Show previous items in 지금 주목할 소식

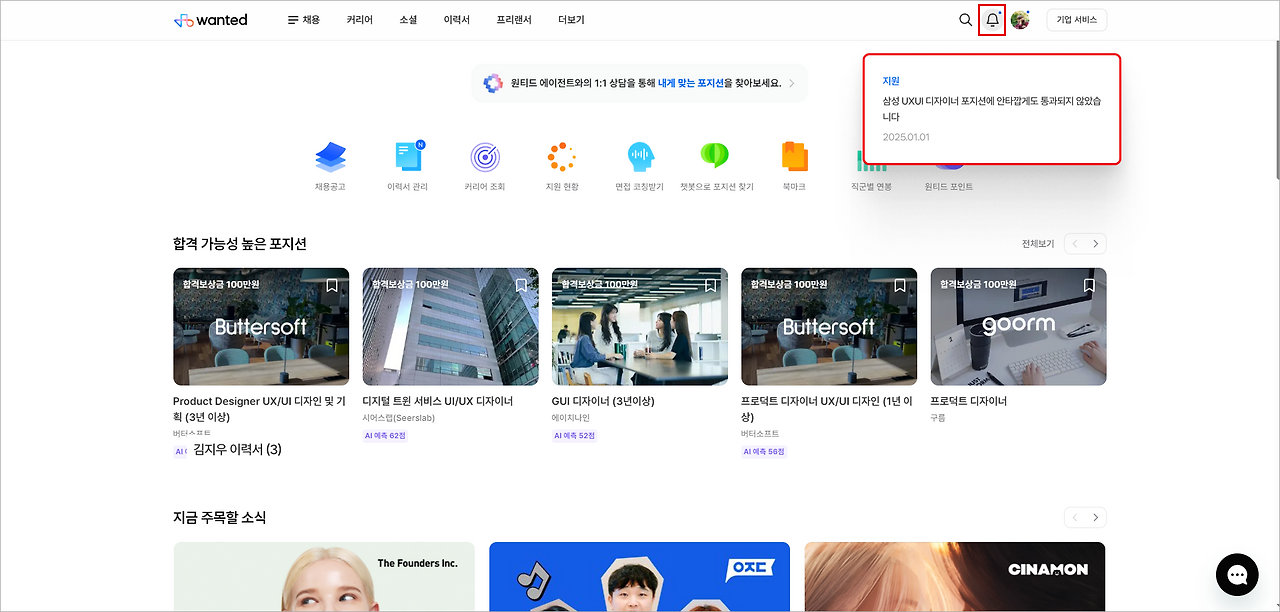1075,518
